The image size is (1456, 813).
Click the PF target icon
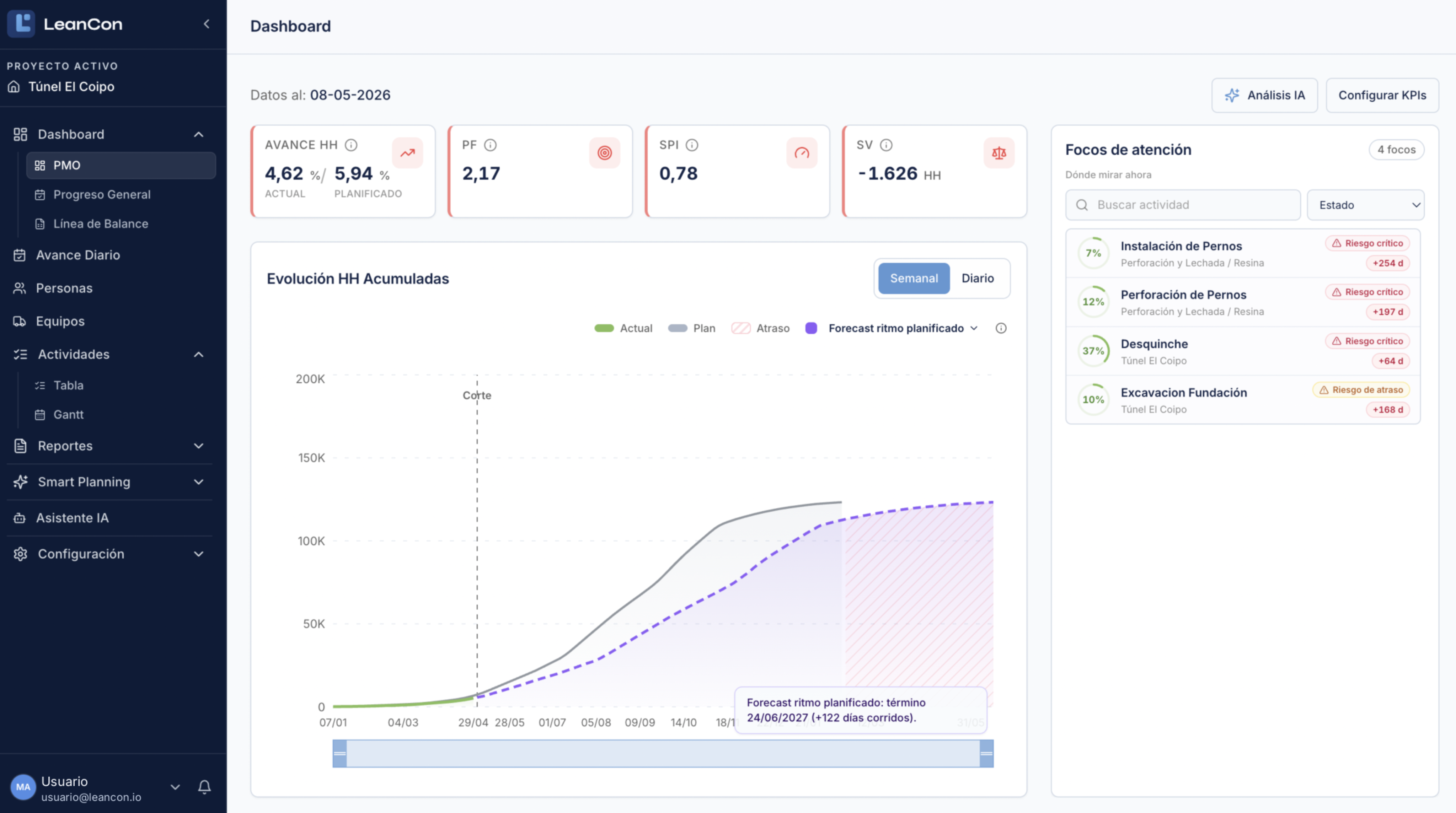pos(604,152)
